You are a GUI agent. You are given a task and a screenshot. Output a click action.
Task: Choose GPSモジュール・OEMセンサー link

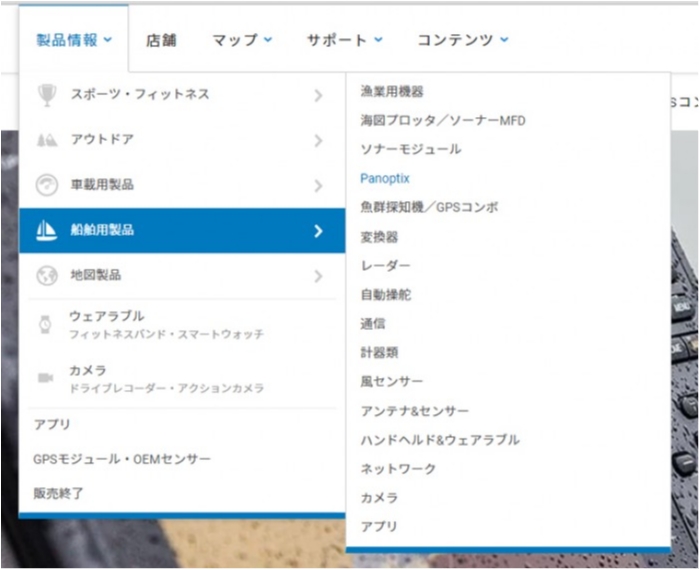[x=122, y=458]
